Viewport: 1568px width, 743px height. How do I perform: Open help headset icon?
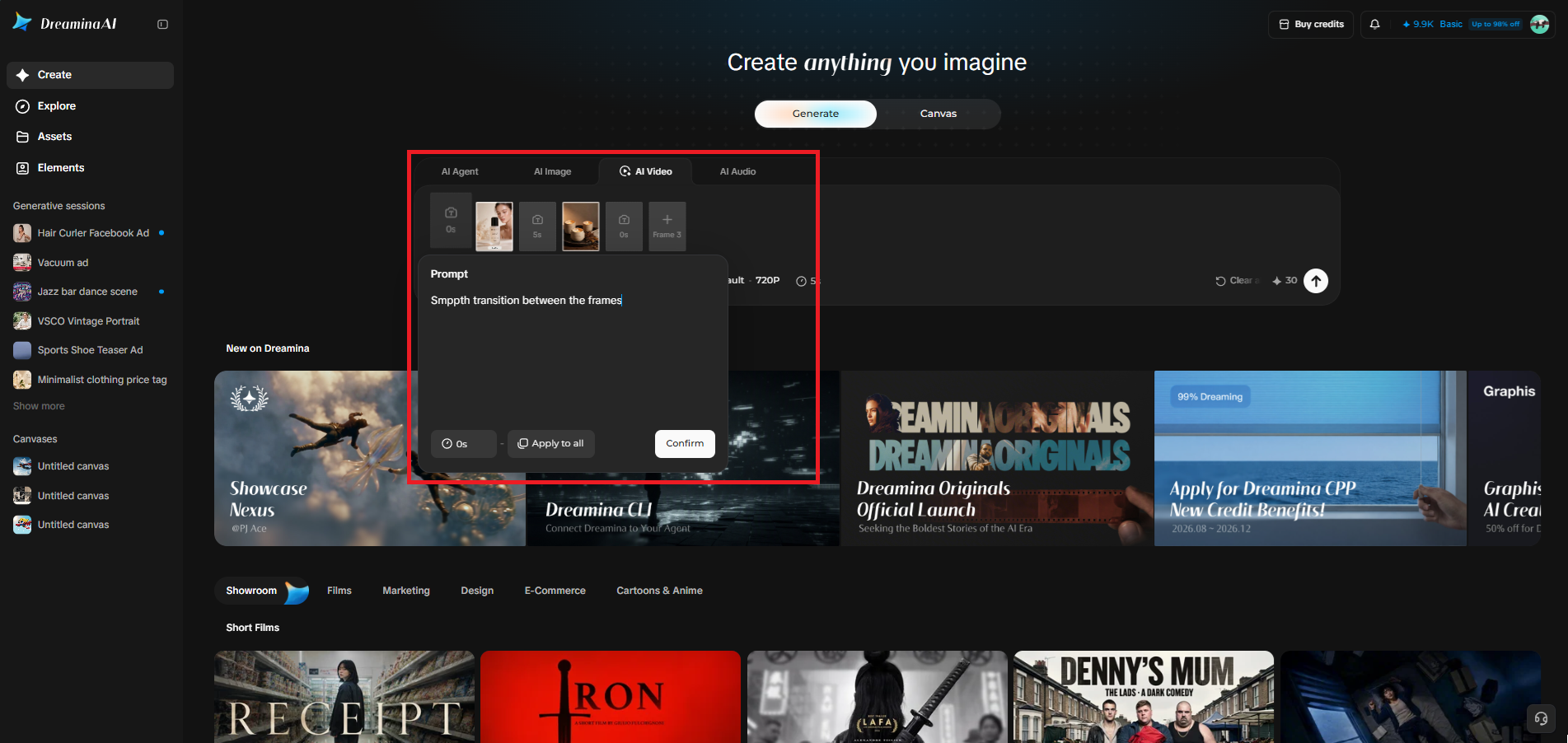point(1541,718)
